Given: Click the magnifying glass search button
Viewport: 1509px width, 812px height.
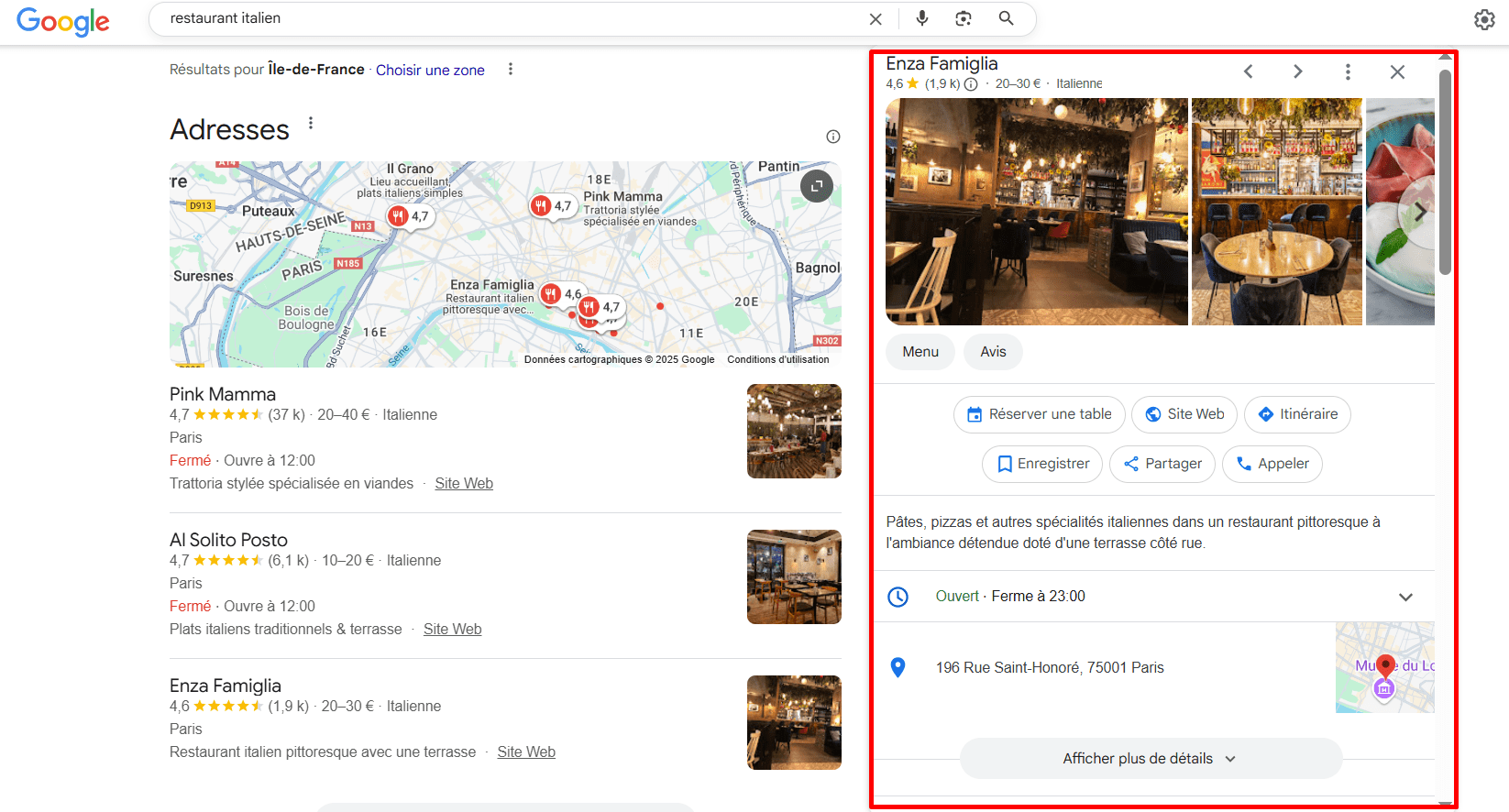Looking at the screenshot, I should (1006, 18).
